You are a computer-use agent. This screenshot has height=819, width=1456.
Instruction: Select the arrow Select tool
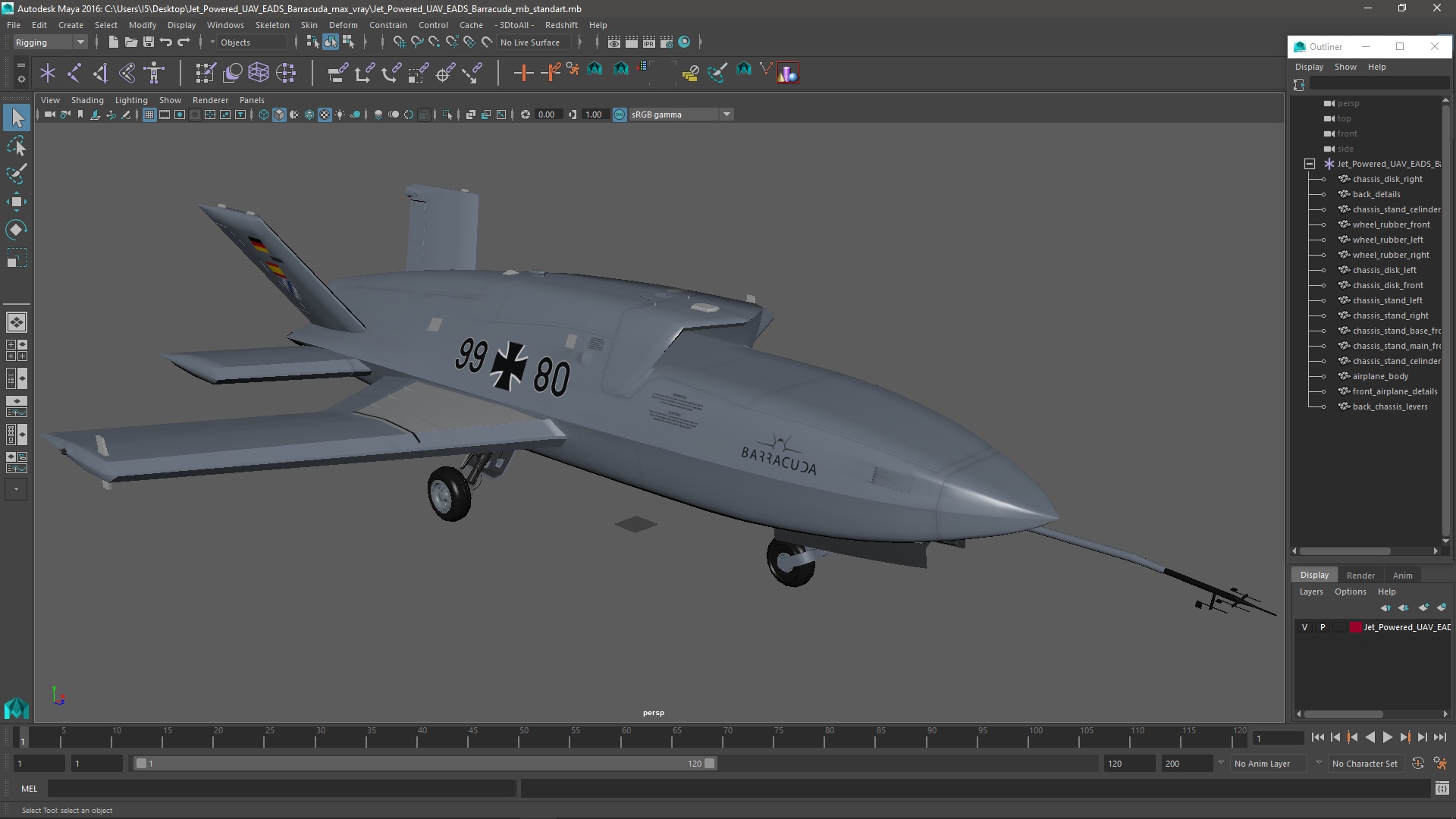[x=17, y=118]
